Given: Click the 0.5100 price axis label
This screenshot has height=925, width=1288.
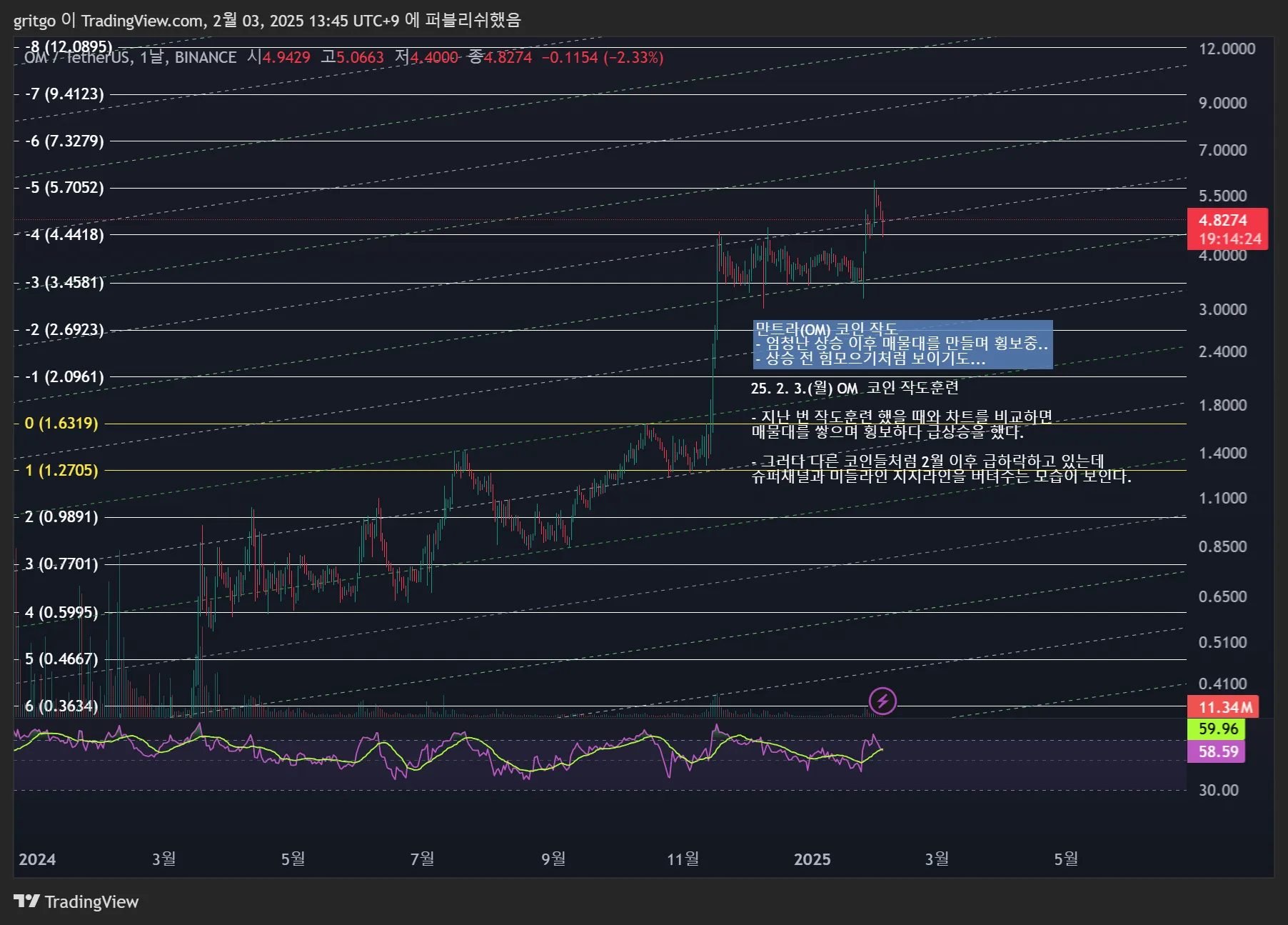Looking at the screenshot, I should click(x=1222, y=642).
